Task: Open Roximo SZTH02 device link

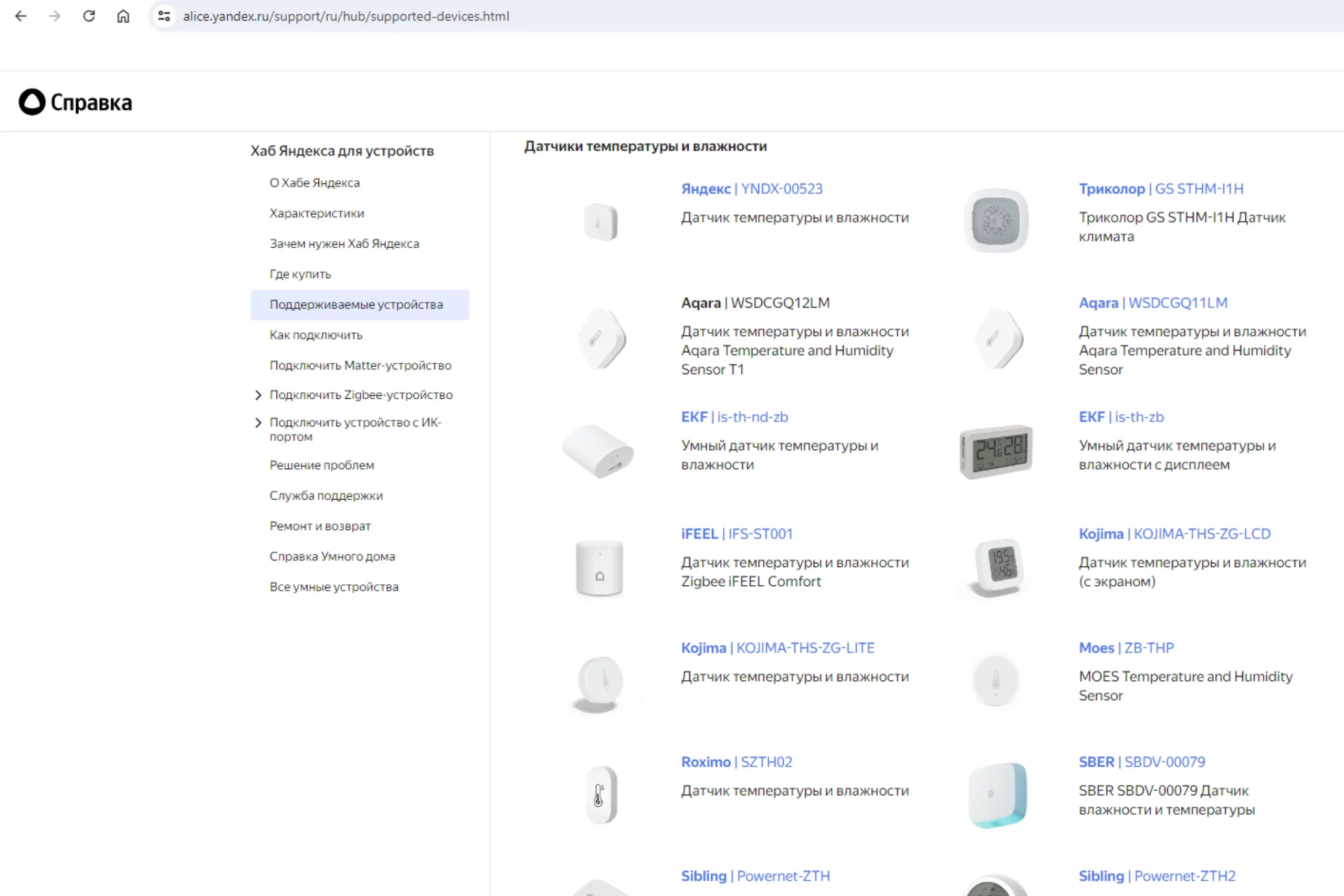Action: pos(736,762)
